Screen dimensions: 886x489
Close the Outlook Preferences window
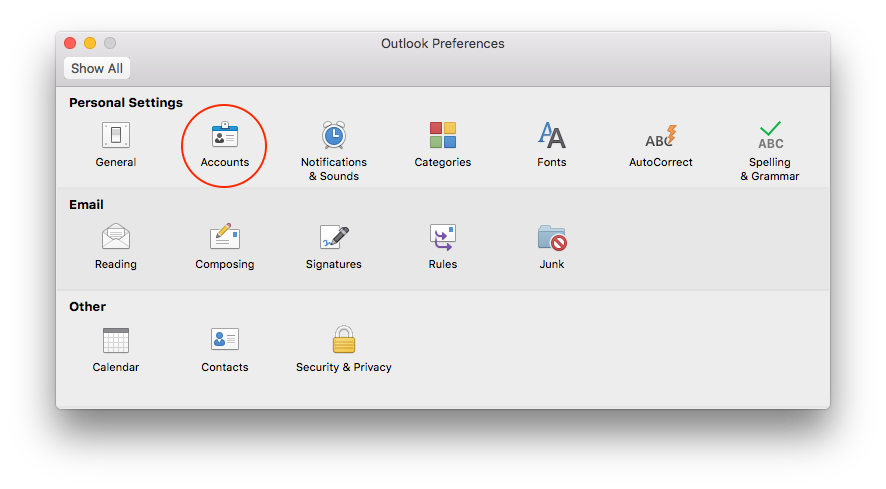[x=70, y=43]
